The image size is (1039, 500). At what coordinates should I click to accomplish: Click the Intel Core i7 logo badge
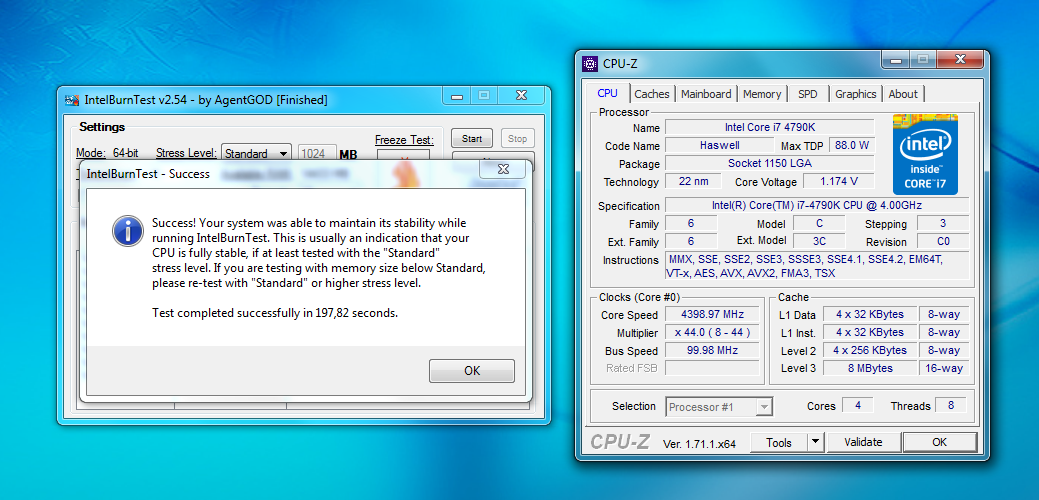(x=924, y=154)
